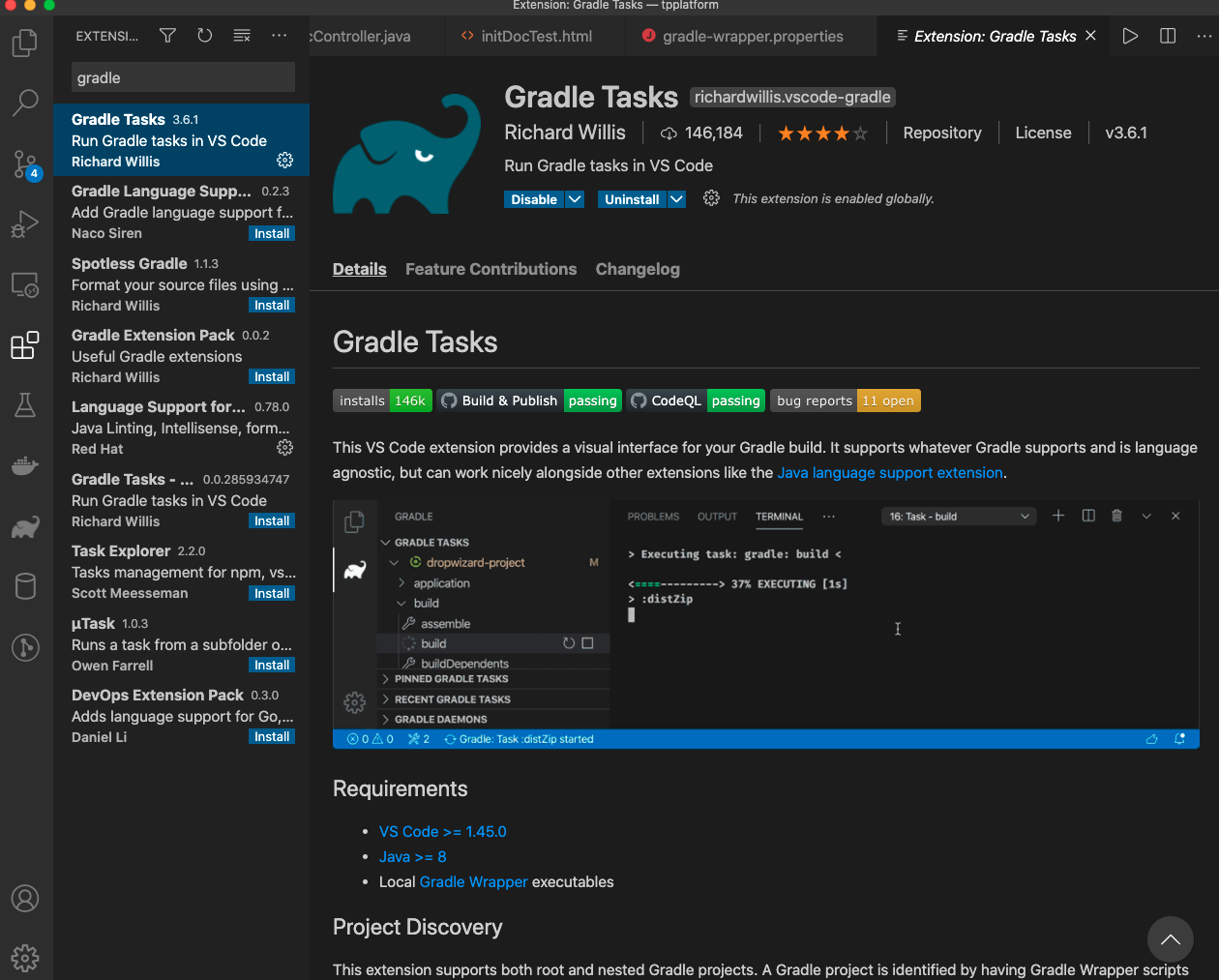The image size is (1219, 980).
Task: Switch to the Feature Contributions tab
Action: pyautogui.click(x=491, y=269)
